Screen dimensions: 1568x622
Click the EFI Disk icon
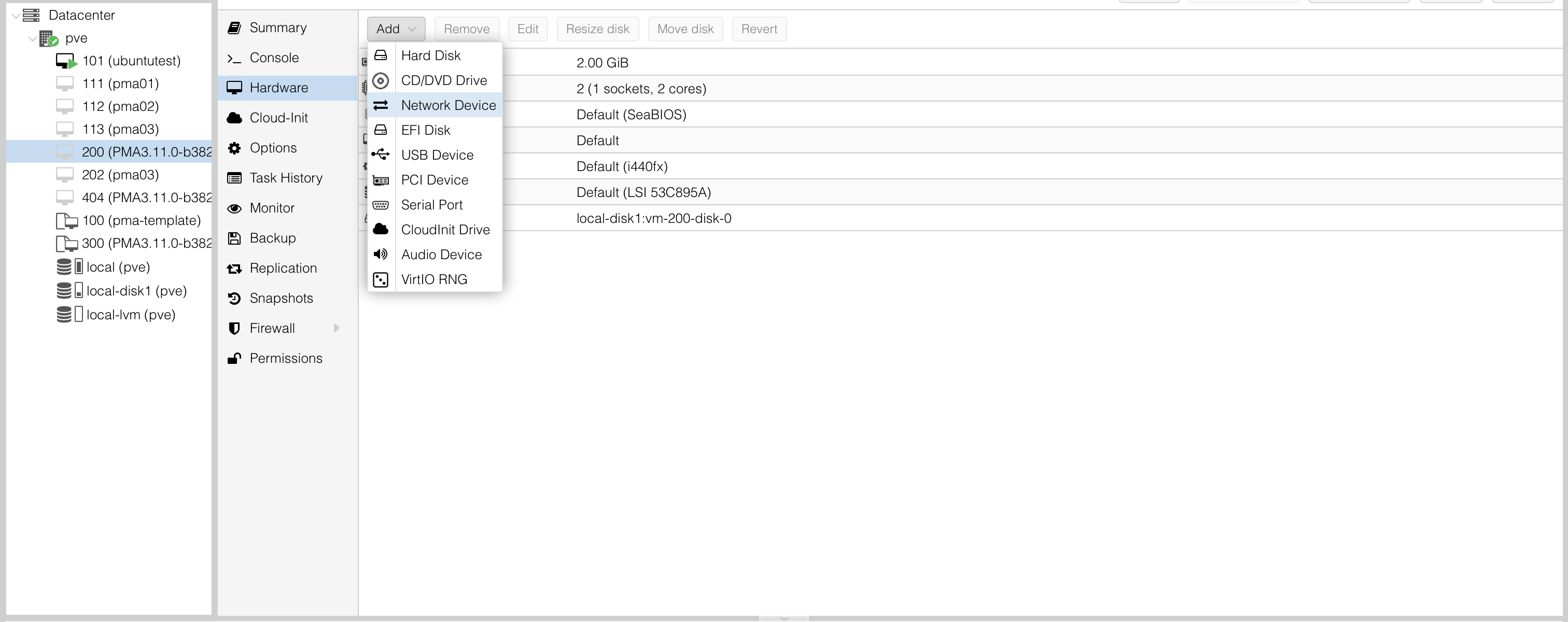(x=381, y=130)
